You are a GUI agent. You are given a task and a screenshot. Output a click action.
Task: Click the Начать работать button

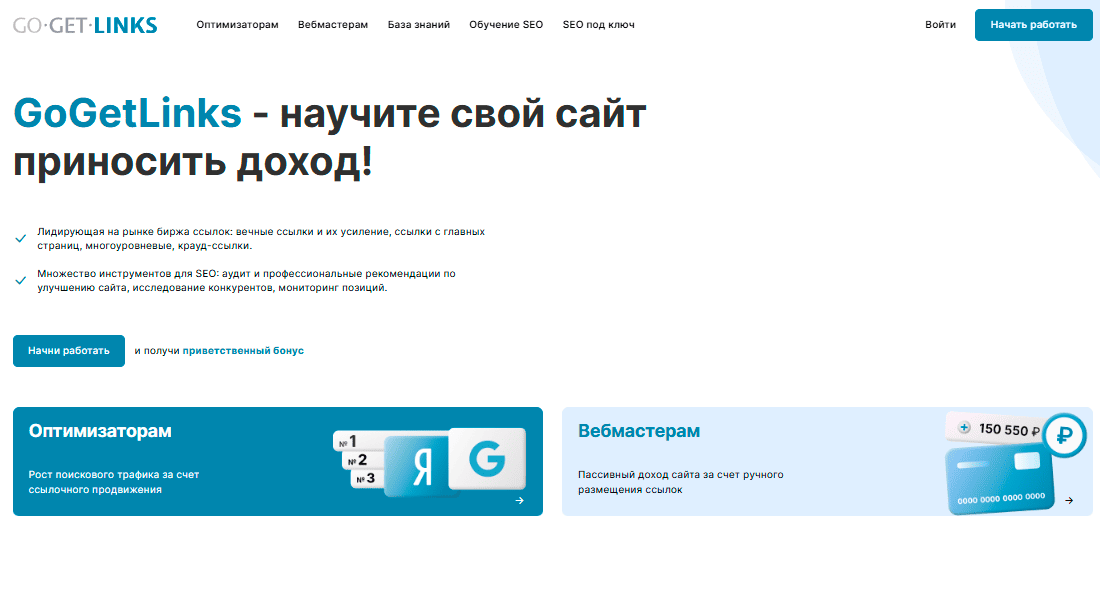tap(1033, 25)
